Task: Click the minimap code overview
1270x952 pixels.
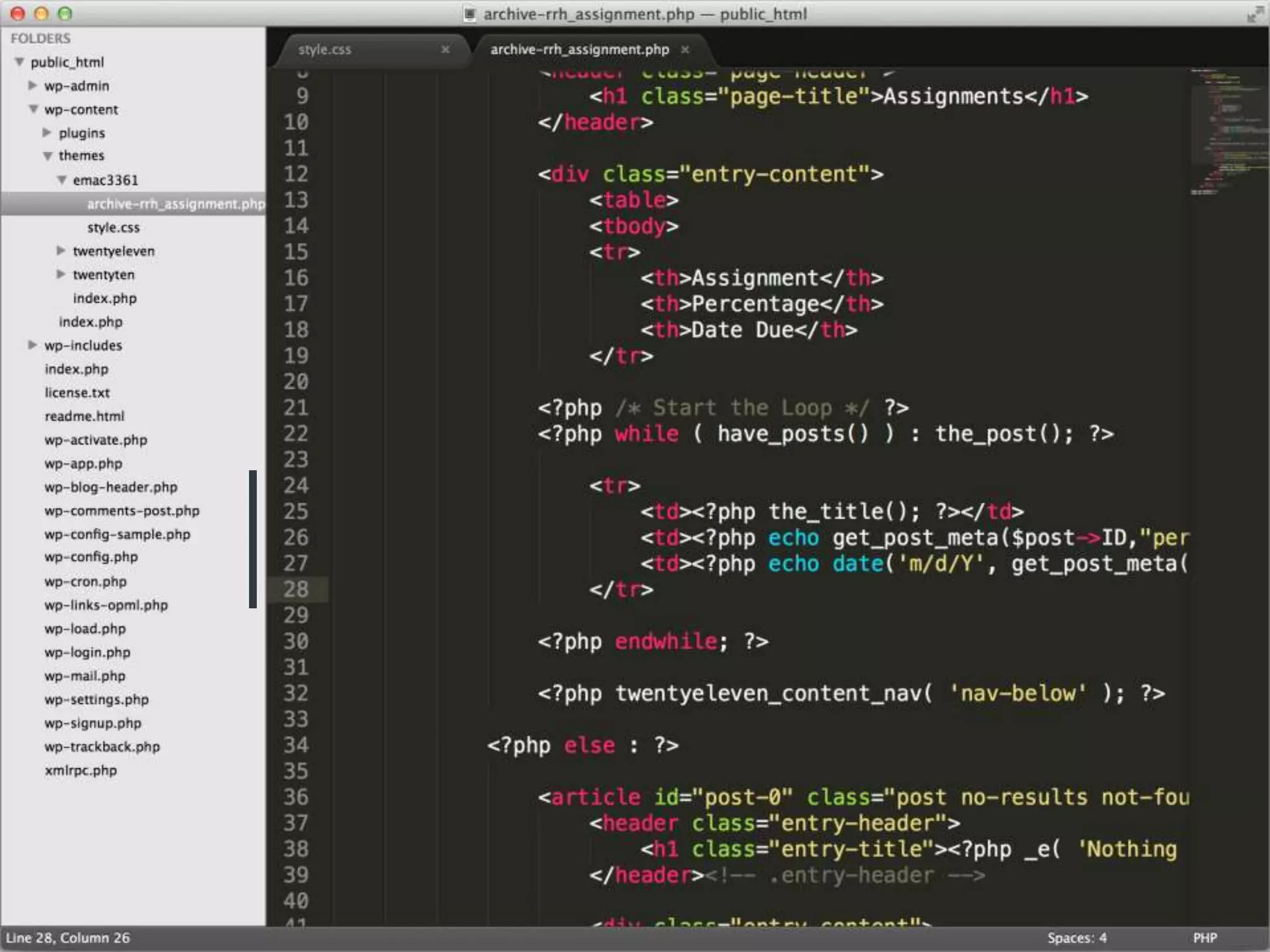Action: tap(1228, 130)
